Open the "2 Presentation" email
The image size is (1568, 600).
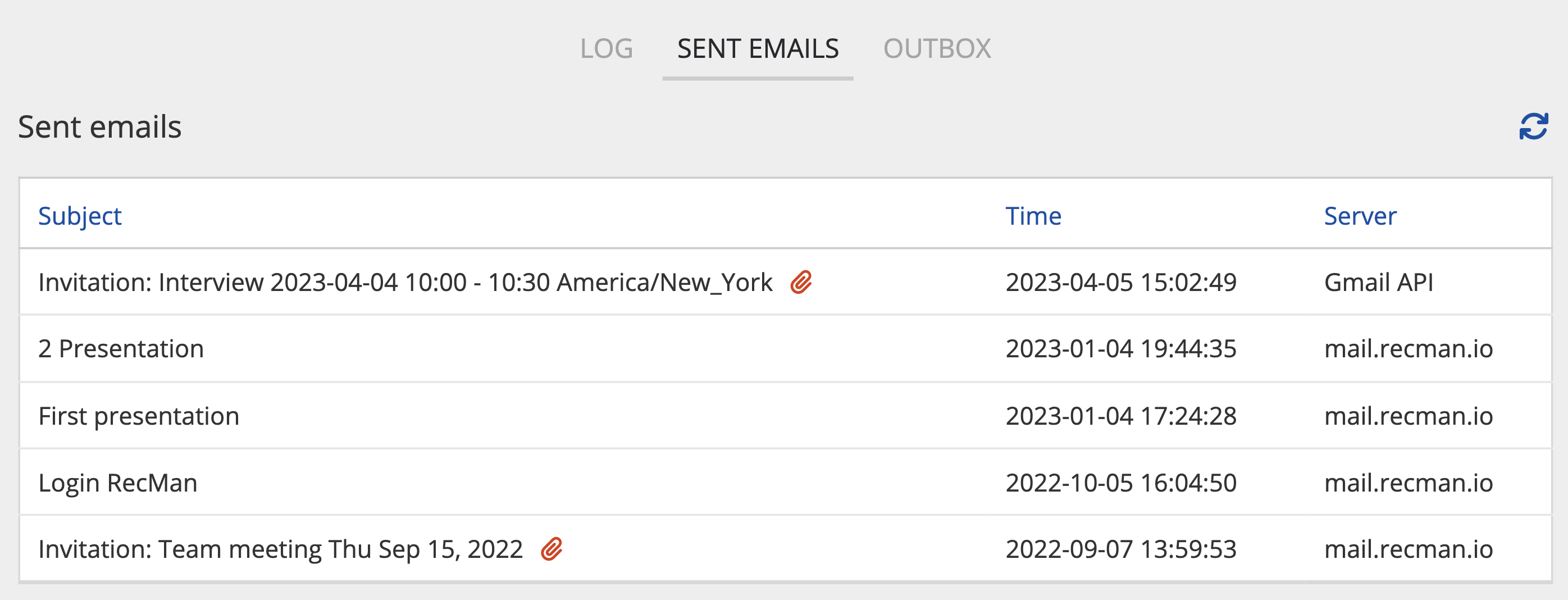point(121,349)
